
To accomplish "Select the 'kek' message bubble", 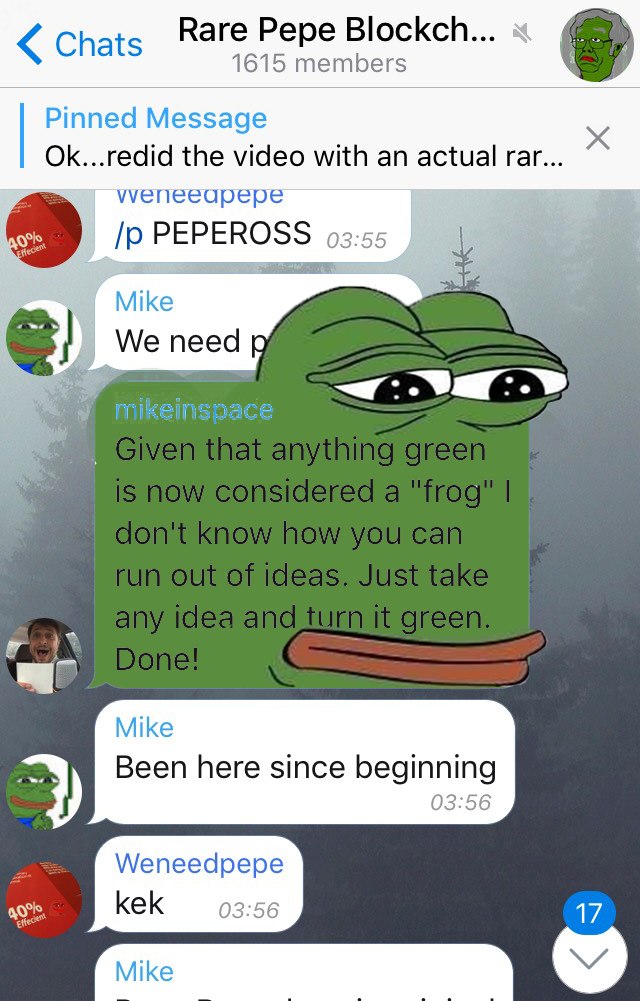I will [198, 884].
